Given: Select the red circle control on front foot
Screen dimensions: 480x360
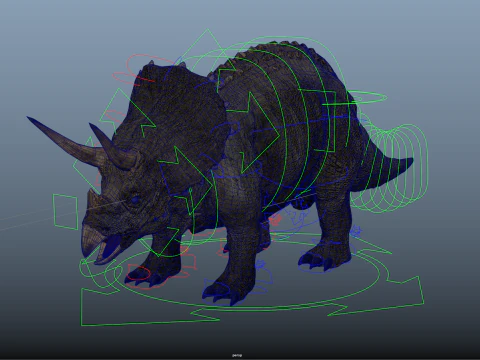Looking at the screenshot, I should point(138,272).
